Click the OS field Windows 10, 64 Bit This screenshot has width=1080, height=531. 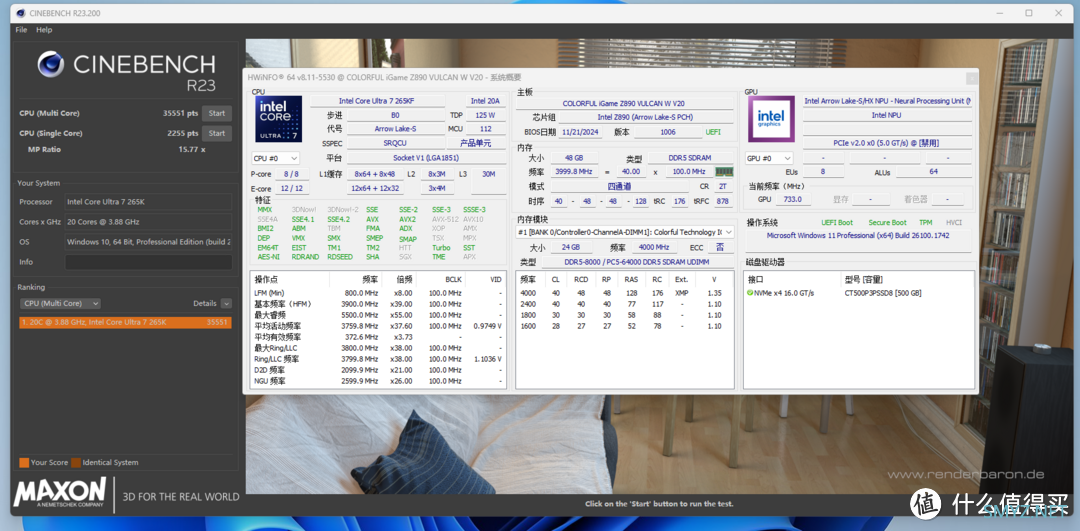148,242
